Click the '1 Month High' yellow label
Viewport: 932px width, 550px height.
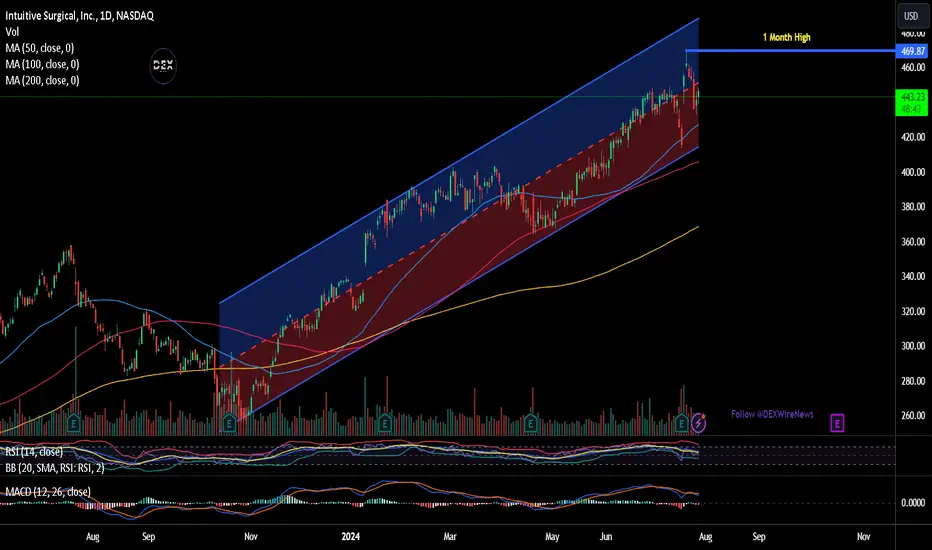[x=786, y=37]
